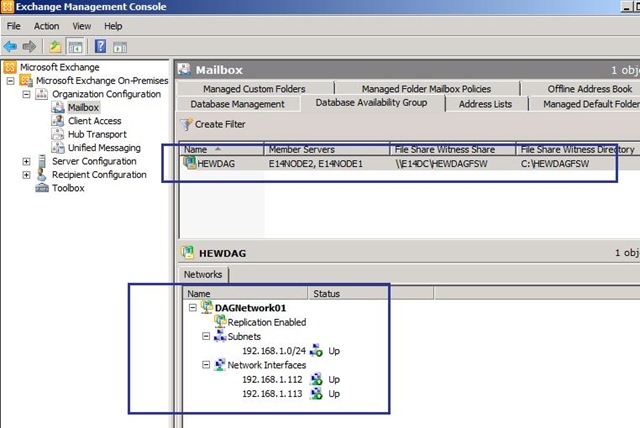Select Hub Transport in tree
The width and height of the screenshot is (640, 428).
point(97,134)
